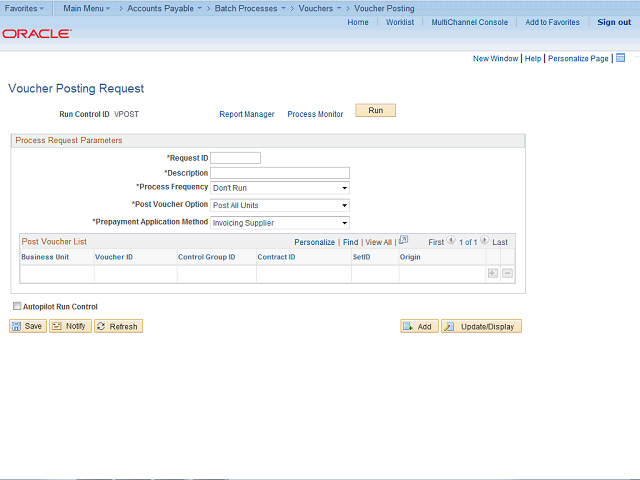Sort by Contract ID column header
640x480 pixels.
[276, 257]
